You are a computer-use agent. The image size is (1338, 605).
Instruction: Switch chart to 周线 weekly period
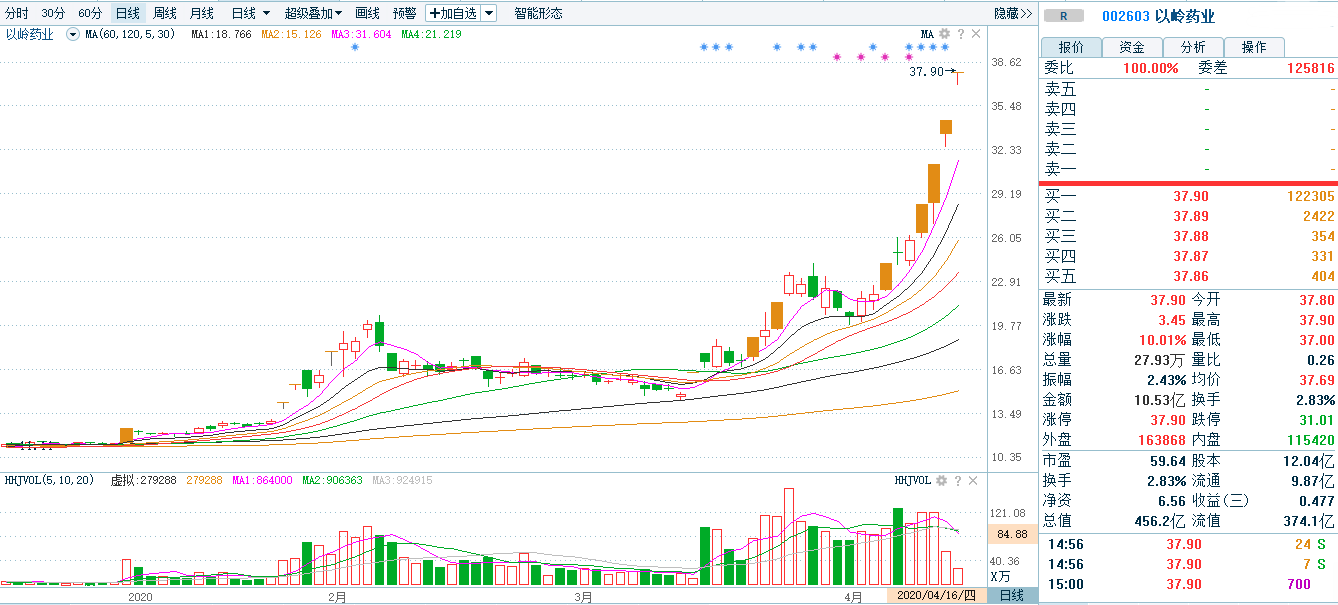165,13
